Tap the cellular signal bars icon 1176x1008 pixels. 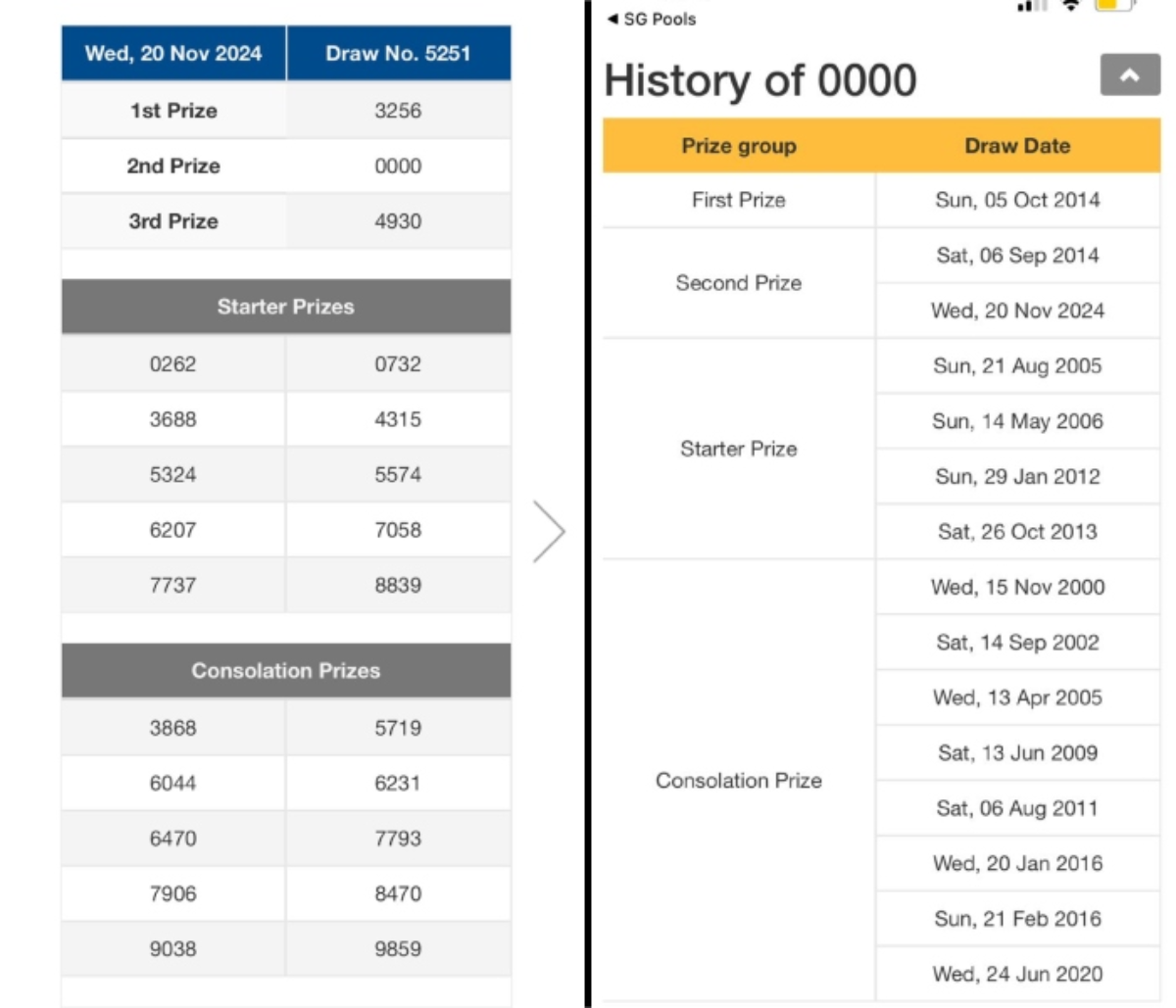tap(1031, 6)
